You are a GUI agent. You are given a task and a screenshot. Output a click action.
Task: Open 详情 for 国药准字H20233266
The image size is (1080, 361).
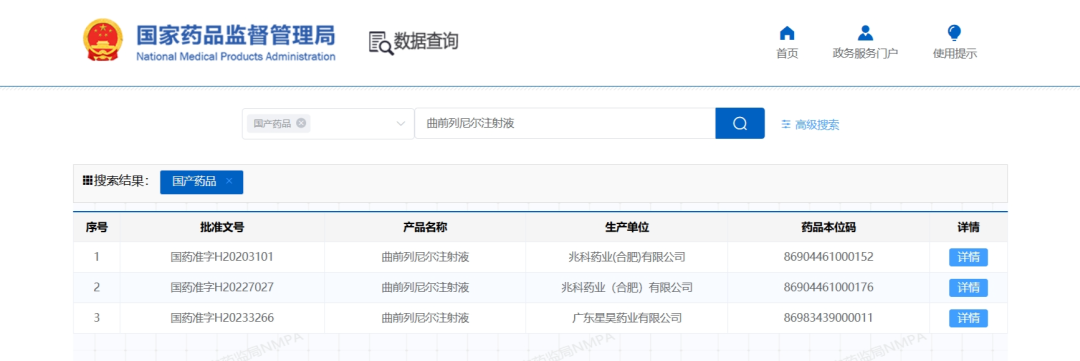[968, 318]
